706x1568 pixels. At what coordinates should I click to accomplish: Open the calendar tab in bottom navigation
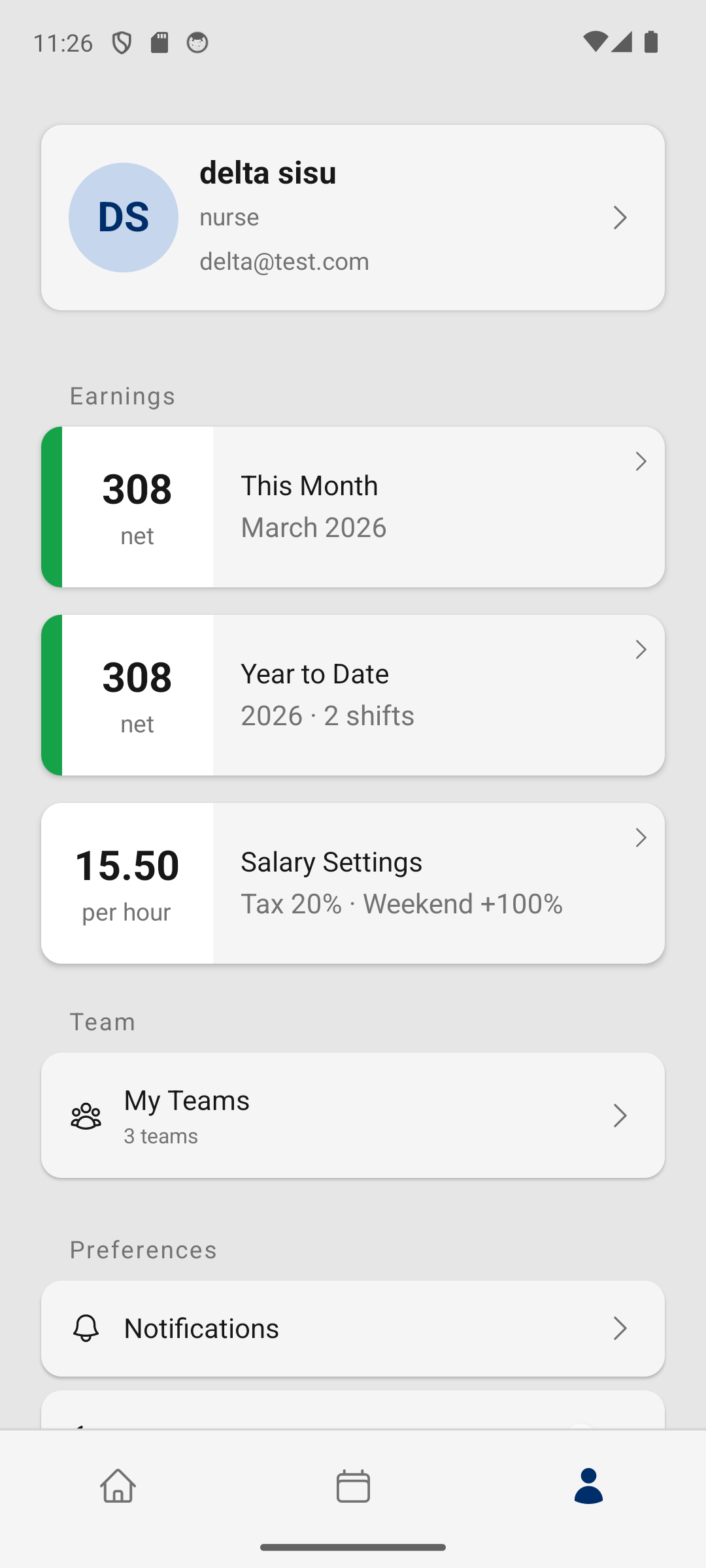pyautogui.click(x=353, y=1486)
